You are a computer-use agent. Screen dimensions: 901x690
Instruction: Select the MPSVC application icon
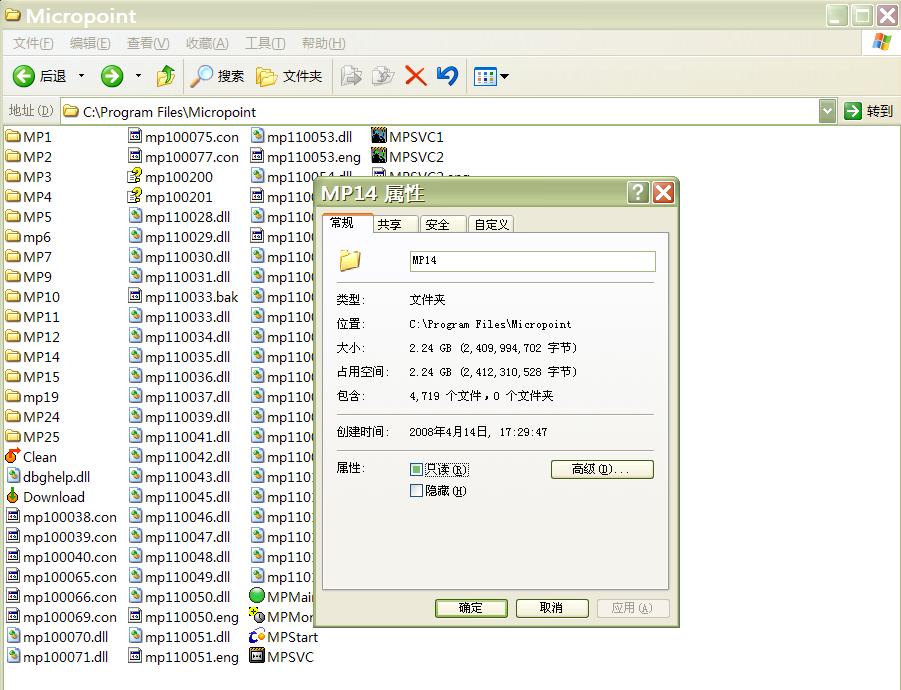click(257, 656)
